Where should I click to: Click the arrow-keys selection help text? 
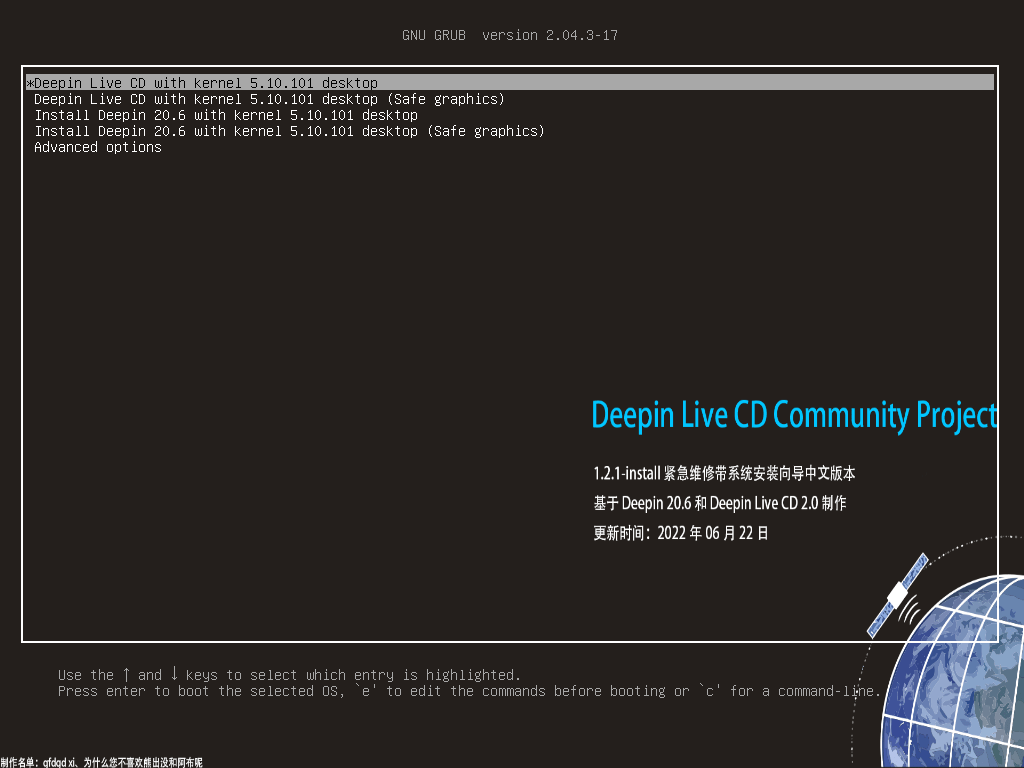tap(290, 674)
